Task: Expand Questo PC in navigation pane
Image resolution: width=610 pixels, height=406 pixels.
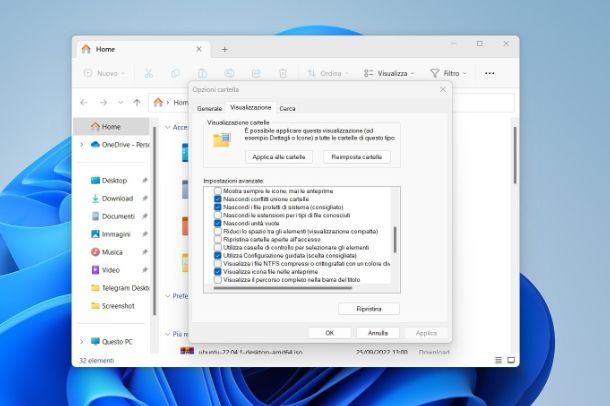Action: click(82, 341)
